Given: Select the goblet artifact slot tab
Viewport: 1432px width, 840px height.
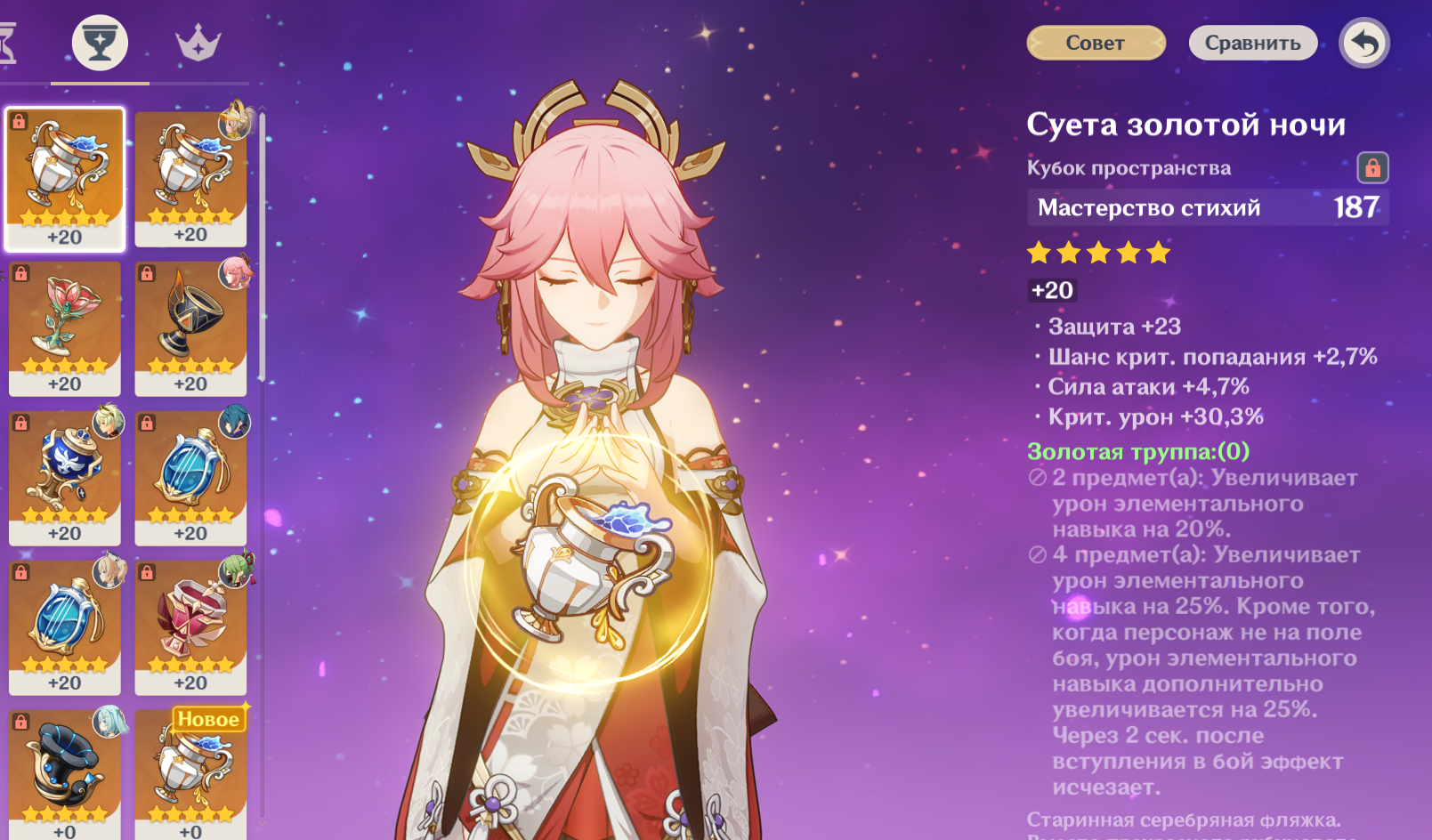Looking at the screenshot, I should (100, 42).
